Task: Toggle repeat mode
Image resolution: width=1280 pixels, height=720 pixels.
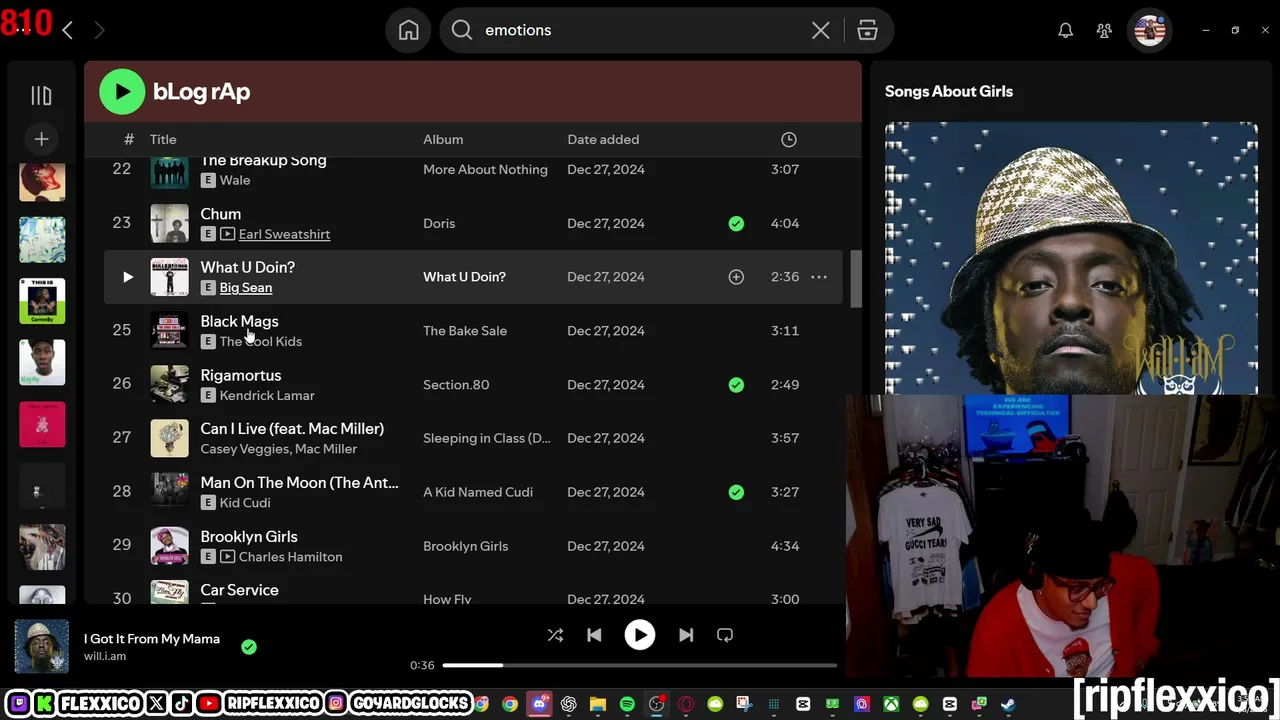Action: point(725,635)
